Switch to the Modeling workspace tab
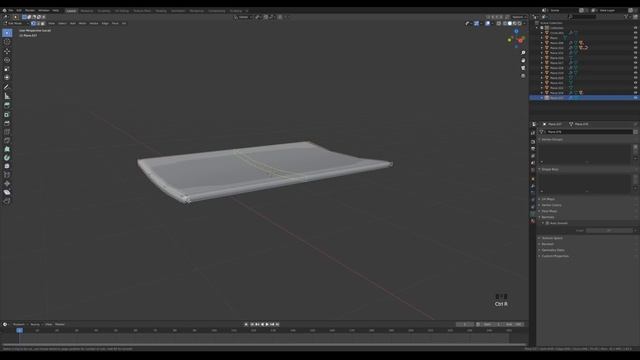 click(87, 11)
